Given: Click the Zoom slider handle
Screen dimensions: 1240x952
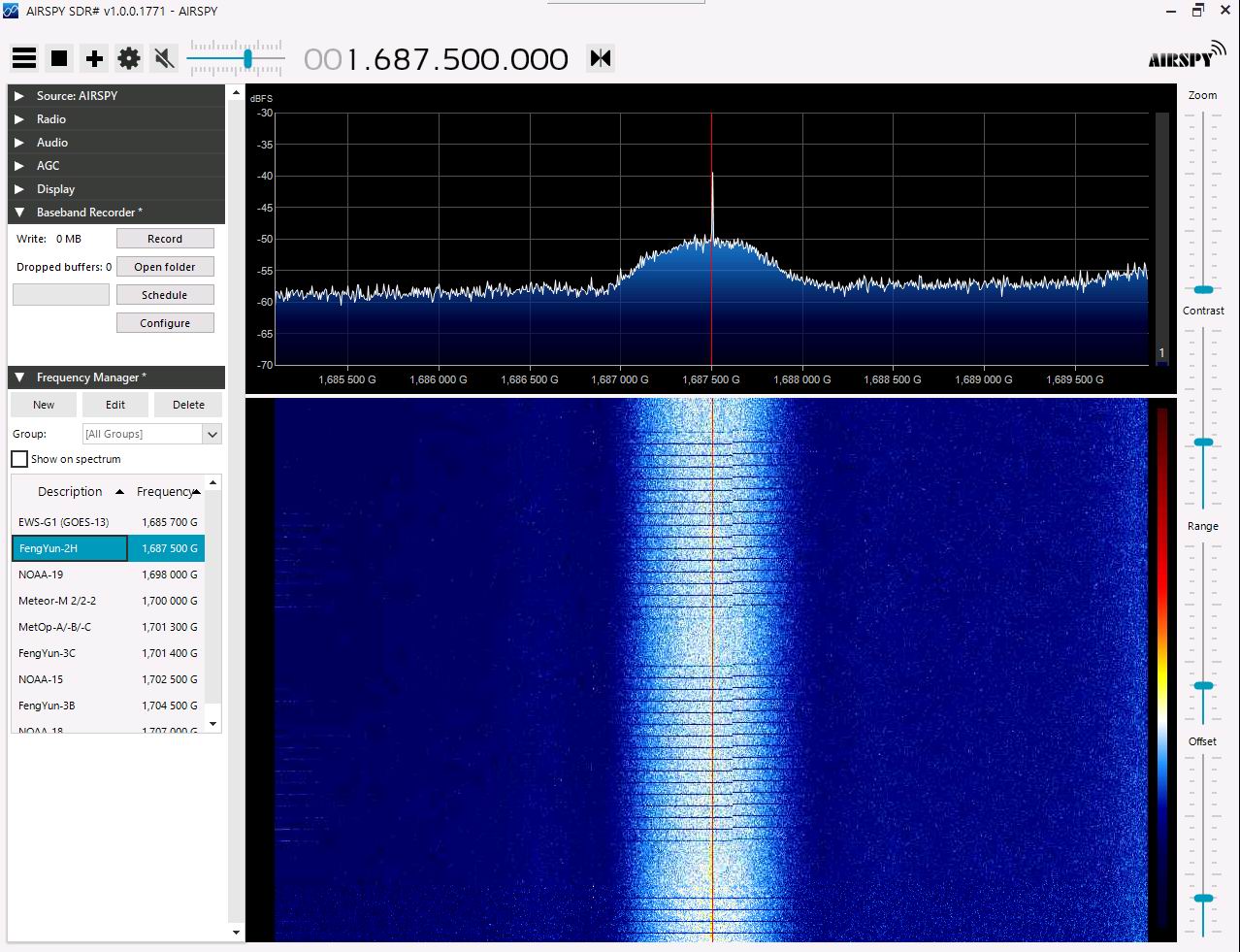Looking at the screenshot, I should pos(1203,289).
